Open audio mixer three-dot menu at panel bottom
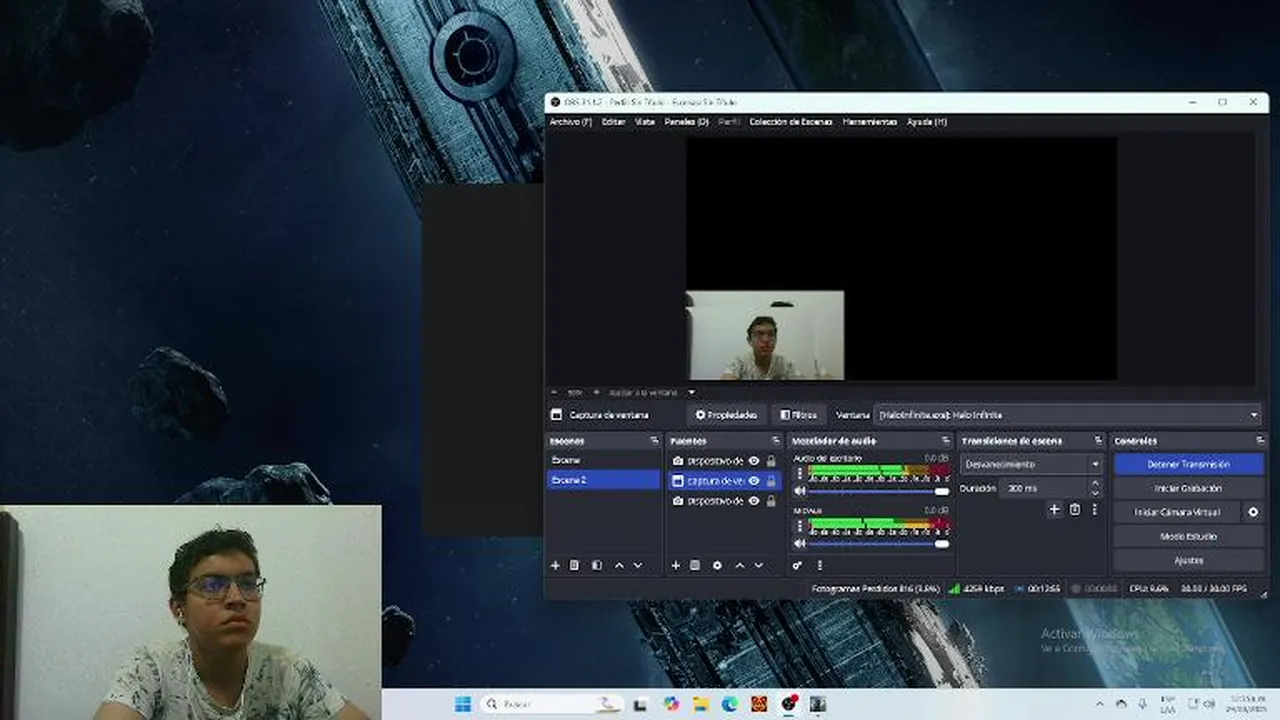Screen dimensions: 1280x720 (820, 565)
